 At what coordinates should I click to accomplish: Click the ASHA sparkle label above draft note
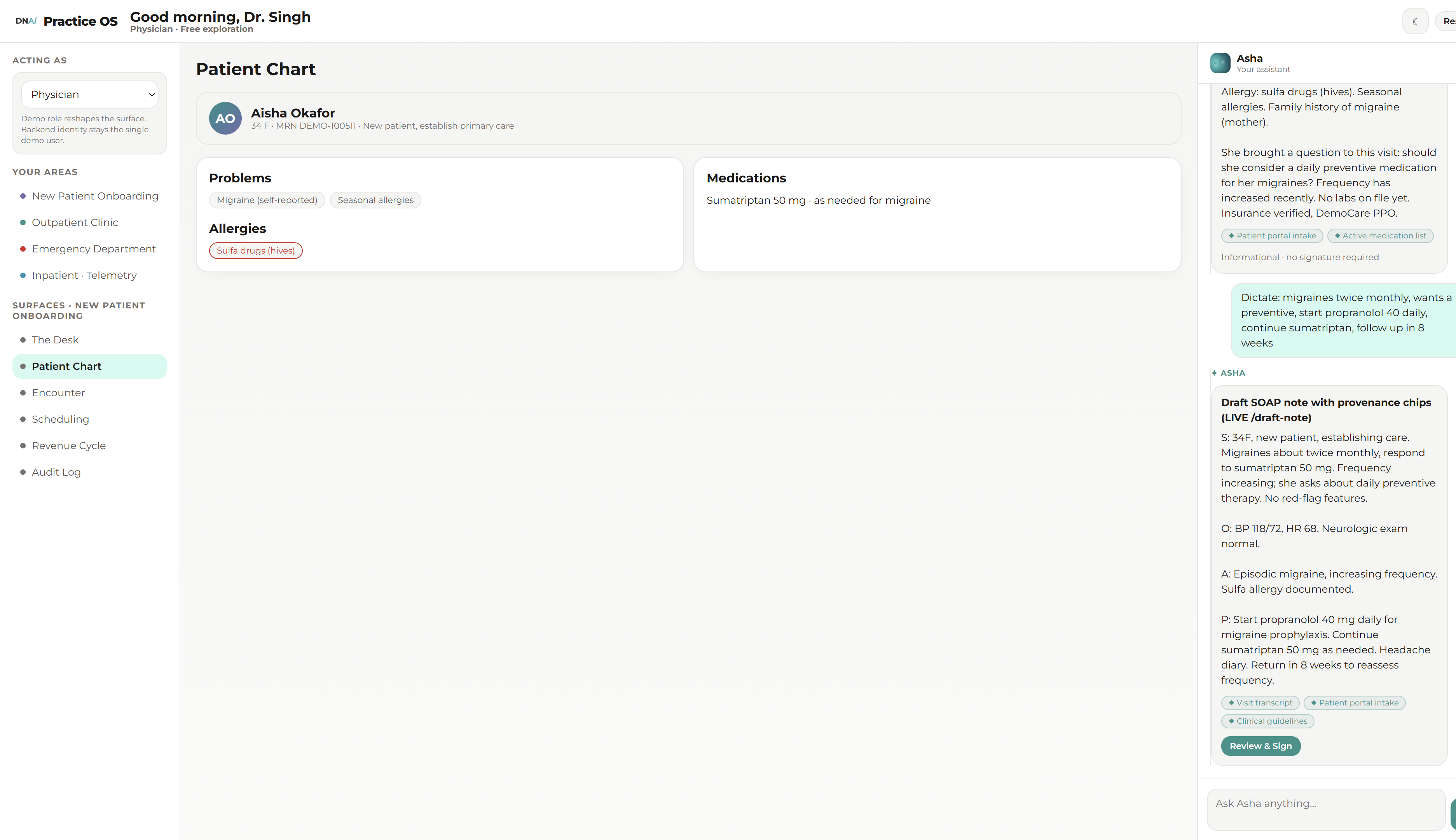[1228, 373]
